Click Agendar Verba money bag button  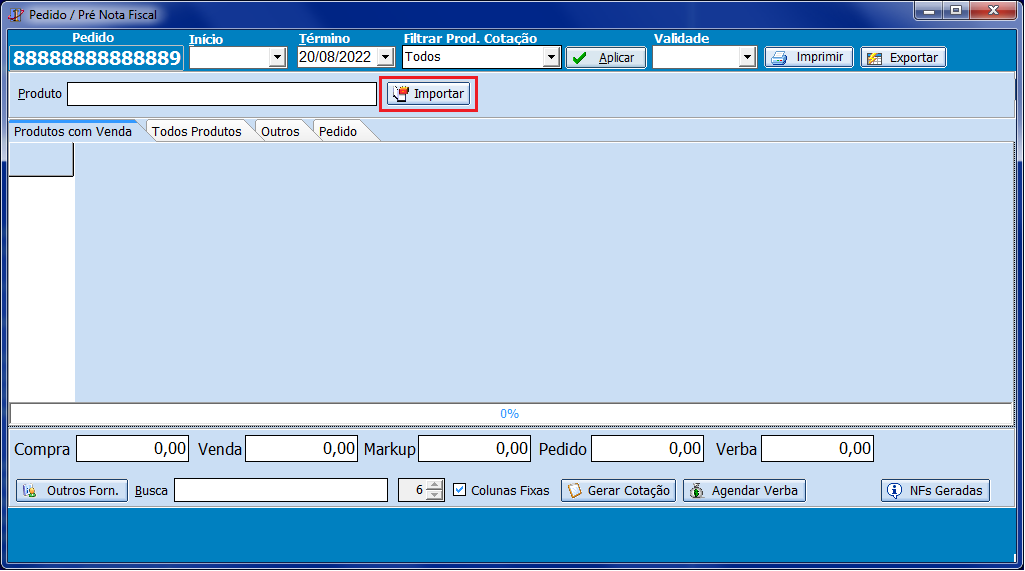click(744, 491)
